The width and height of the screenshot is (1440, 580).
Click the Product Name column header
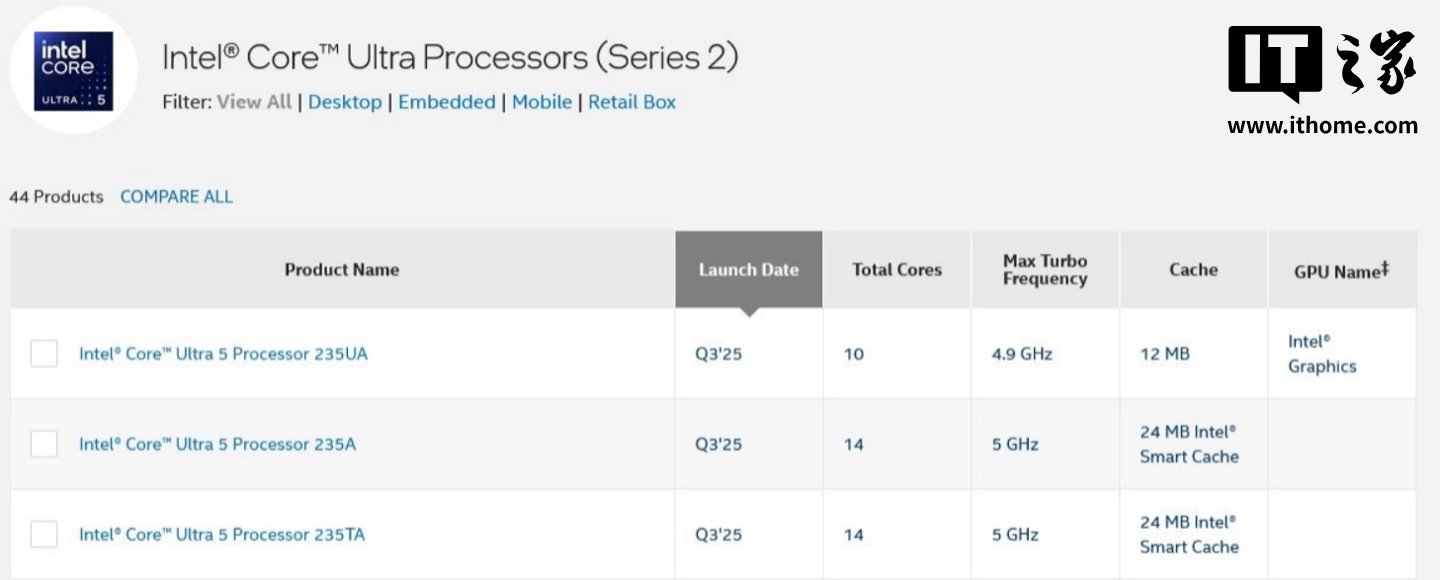tap(341, 269)
